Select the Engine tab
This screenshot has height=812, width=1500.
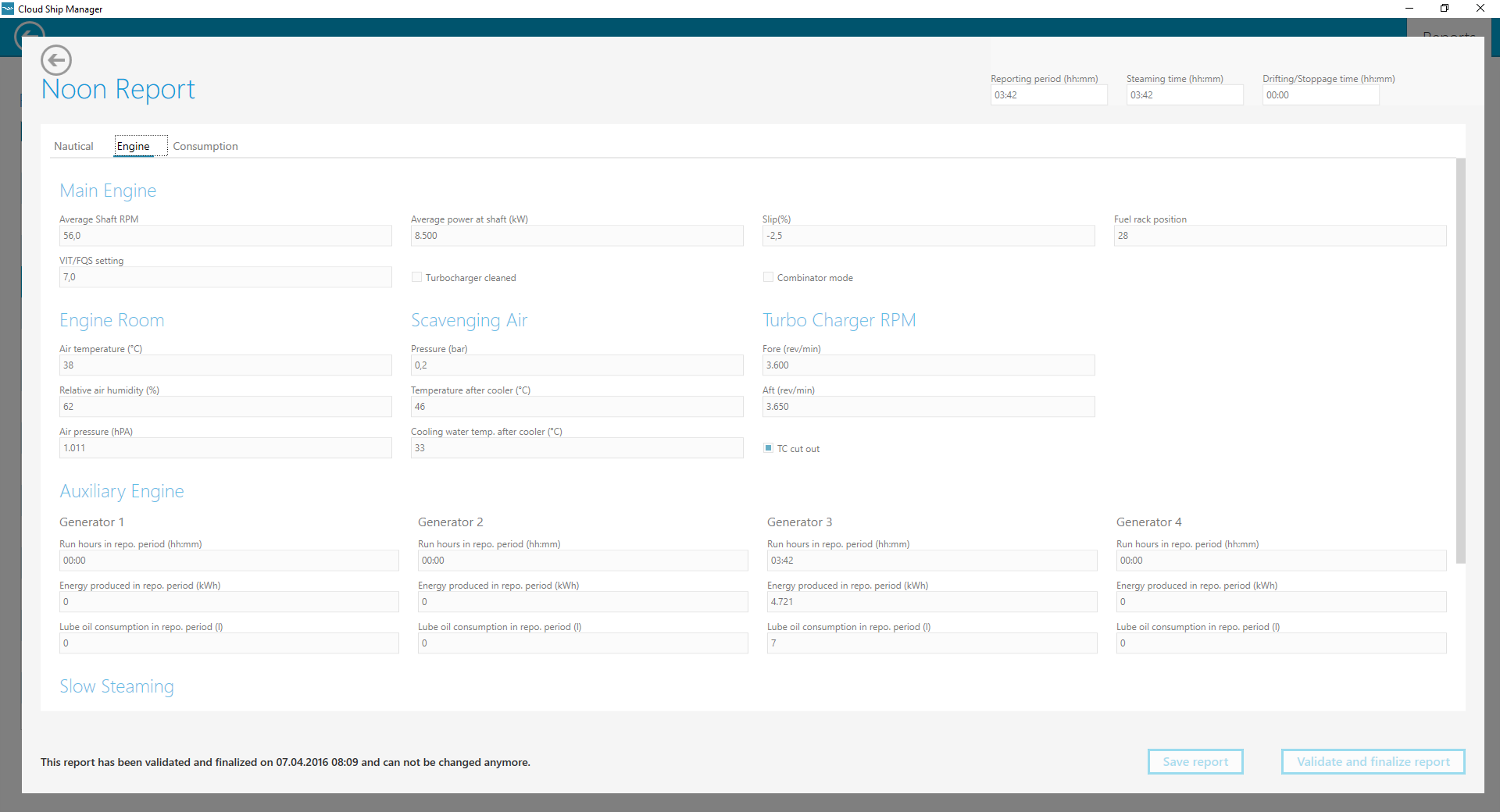(x=134, y=146)
